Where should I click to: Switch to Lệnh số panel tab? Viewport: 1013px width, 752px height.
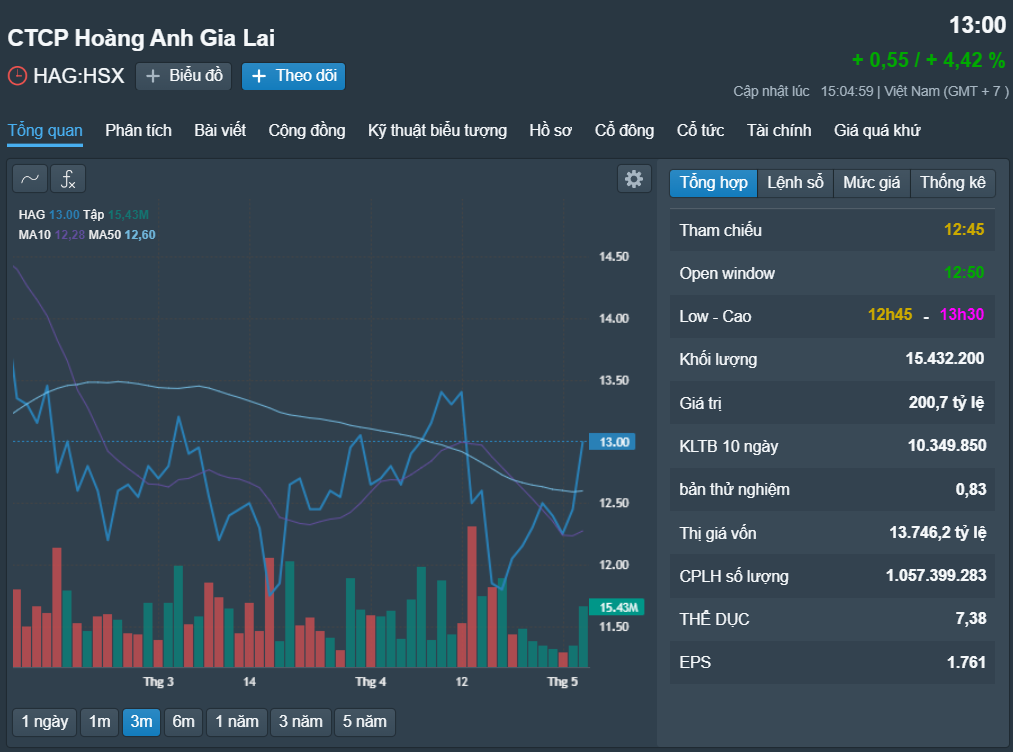tap(795, 183)
